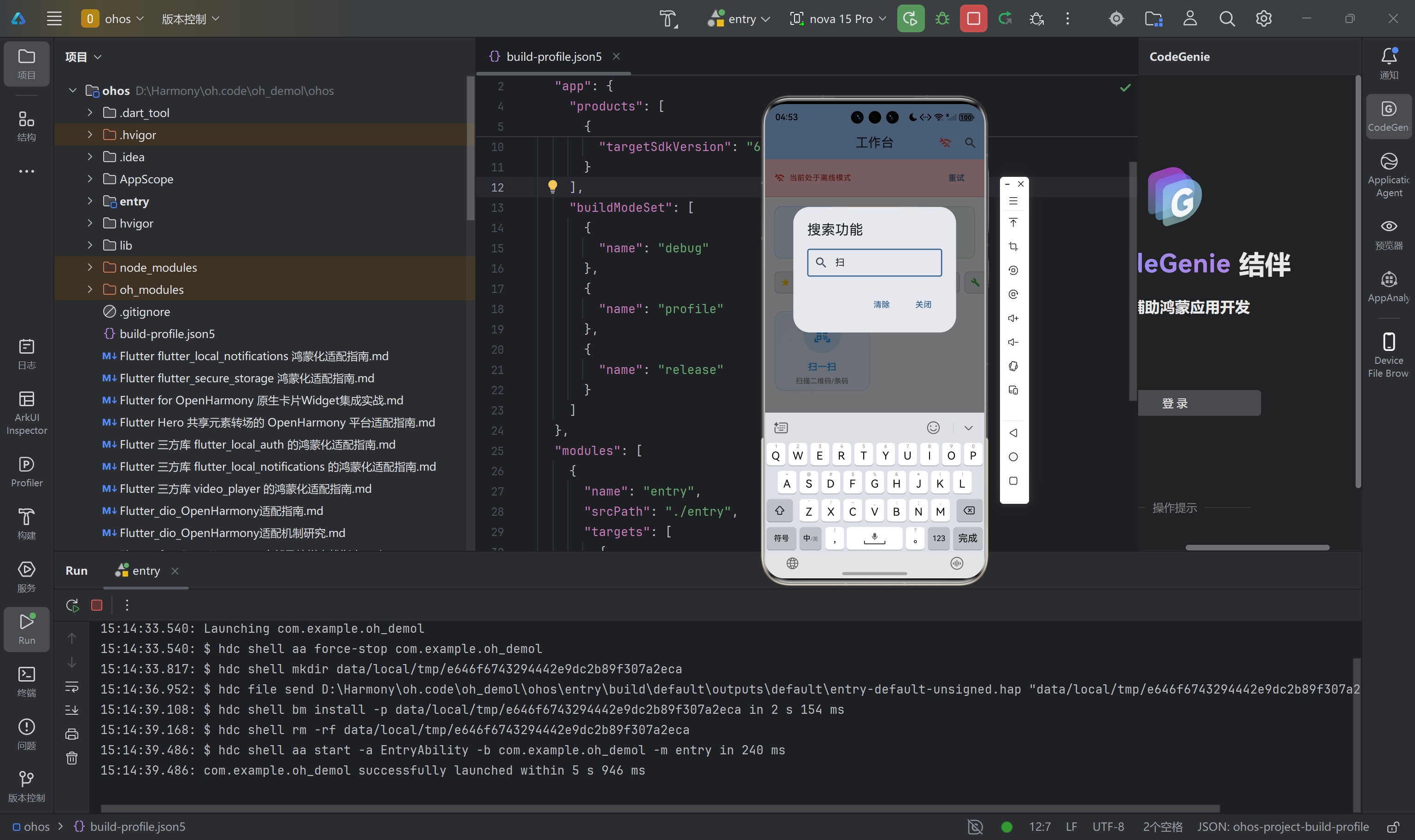The image size is (1415, 840).
Task: Click the 搜索功能 search input field
Action: tap(874, 262)
